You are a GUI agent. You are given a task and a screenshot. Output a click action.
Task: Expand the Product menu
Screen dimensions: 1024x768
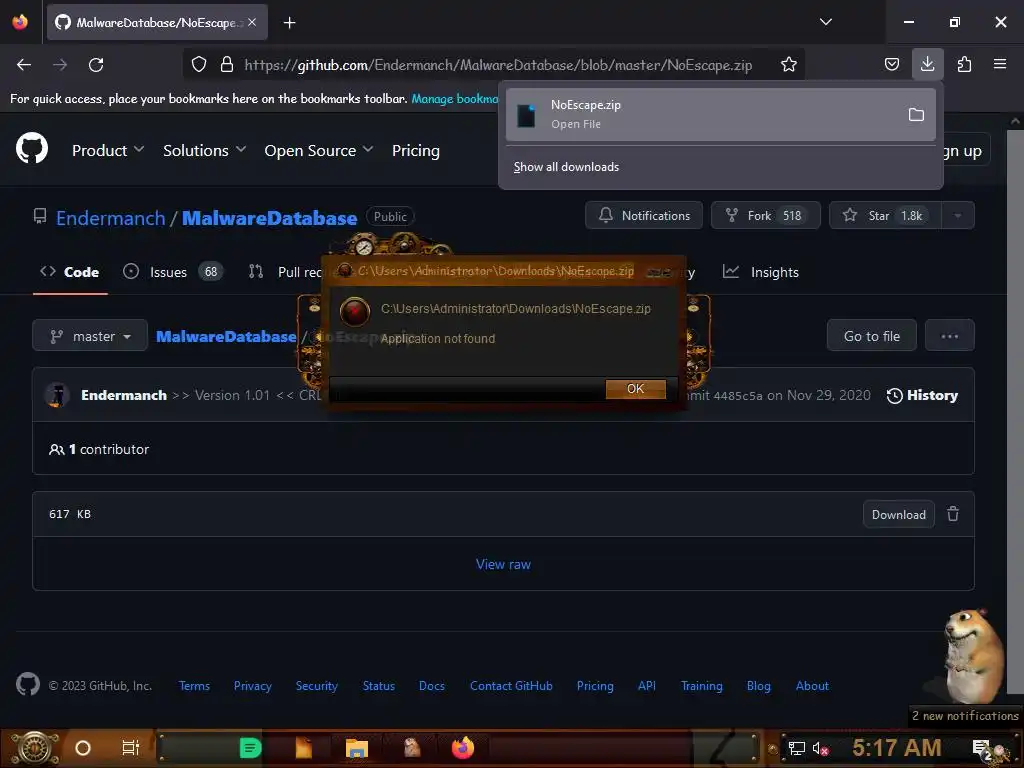tap(107, 150)
